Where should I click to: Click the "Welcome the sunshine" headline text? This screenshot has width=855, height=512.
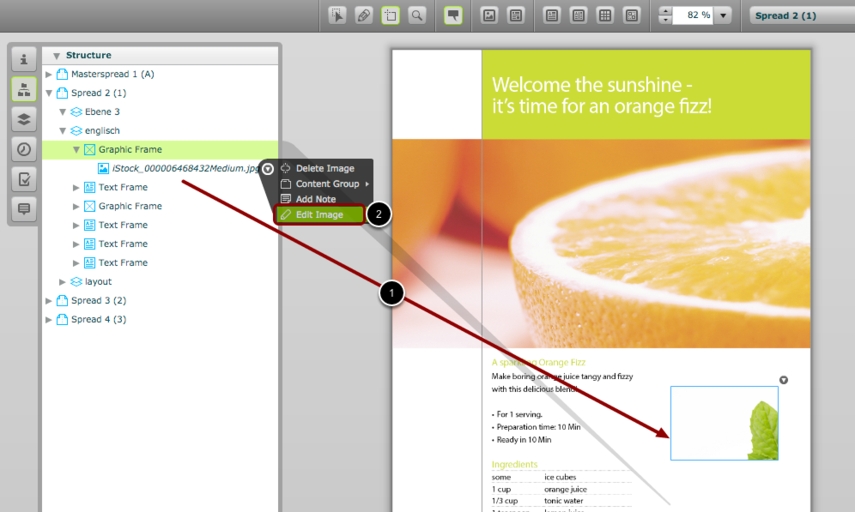click(x=601, y=95)
